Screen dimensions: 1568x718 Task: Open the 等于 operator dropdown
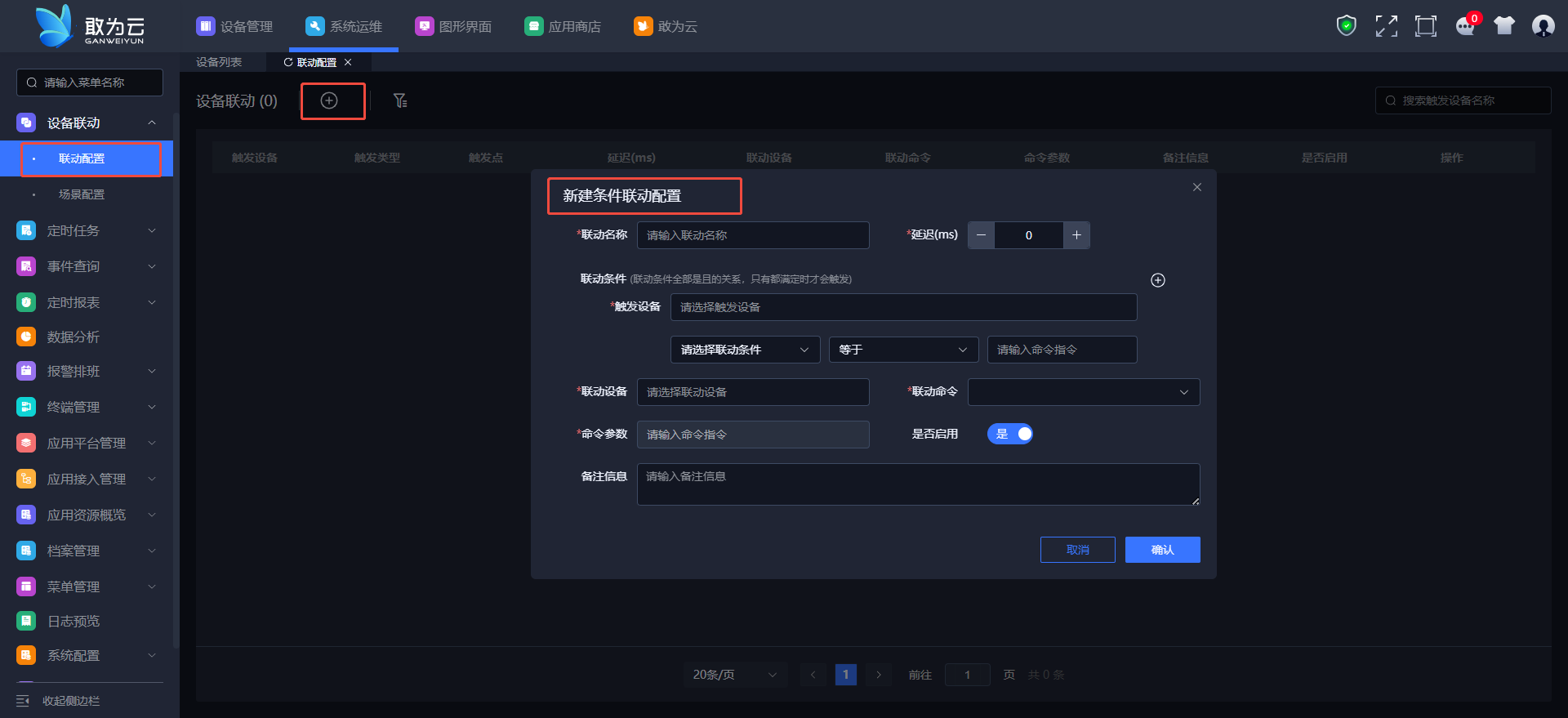tap(903, 350)
